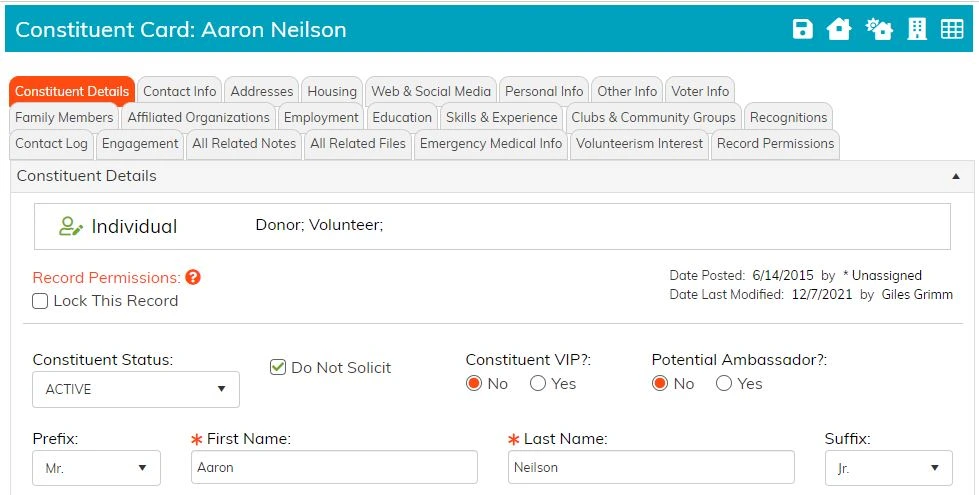This screenshot has width=979, height=495.
Task: Click the Record Permissions help question icon
Action: pos(193,277)
